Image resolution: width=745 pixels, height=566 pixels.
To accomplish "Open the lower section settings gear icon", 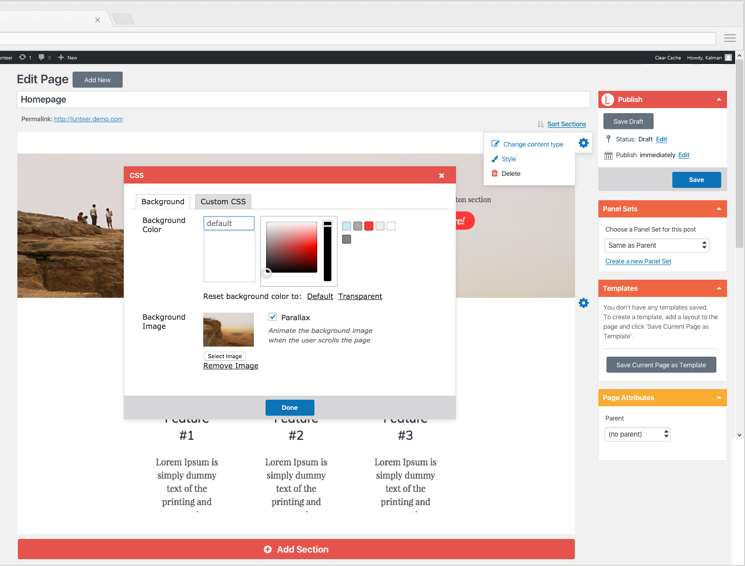I will [x=583, y=303].
